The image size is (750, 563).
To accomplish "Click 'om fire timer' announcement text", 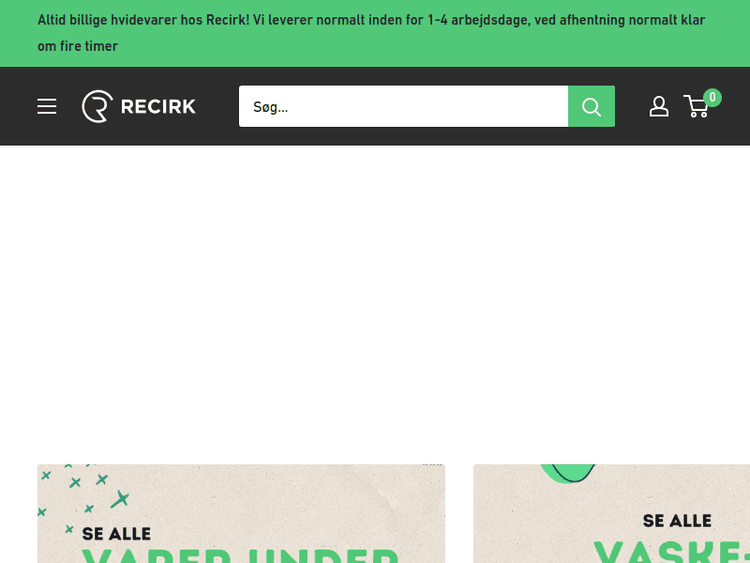I will pyautogui.click(x=77, y=46).
